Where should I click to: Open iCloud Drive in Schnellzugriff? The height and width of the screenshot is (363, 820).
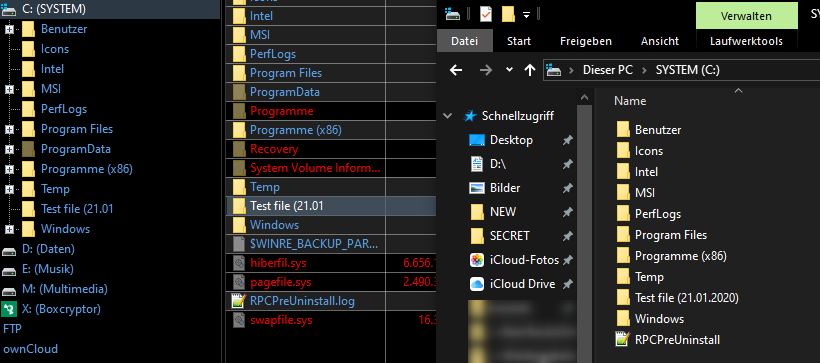click(522, 284)
